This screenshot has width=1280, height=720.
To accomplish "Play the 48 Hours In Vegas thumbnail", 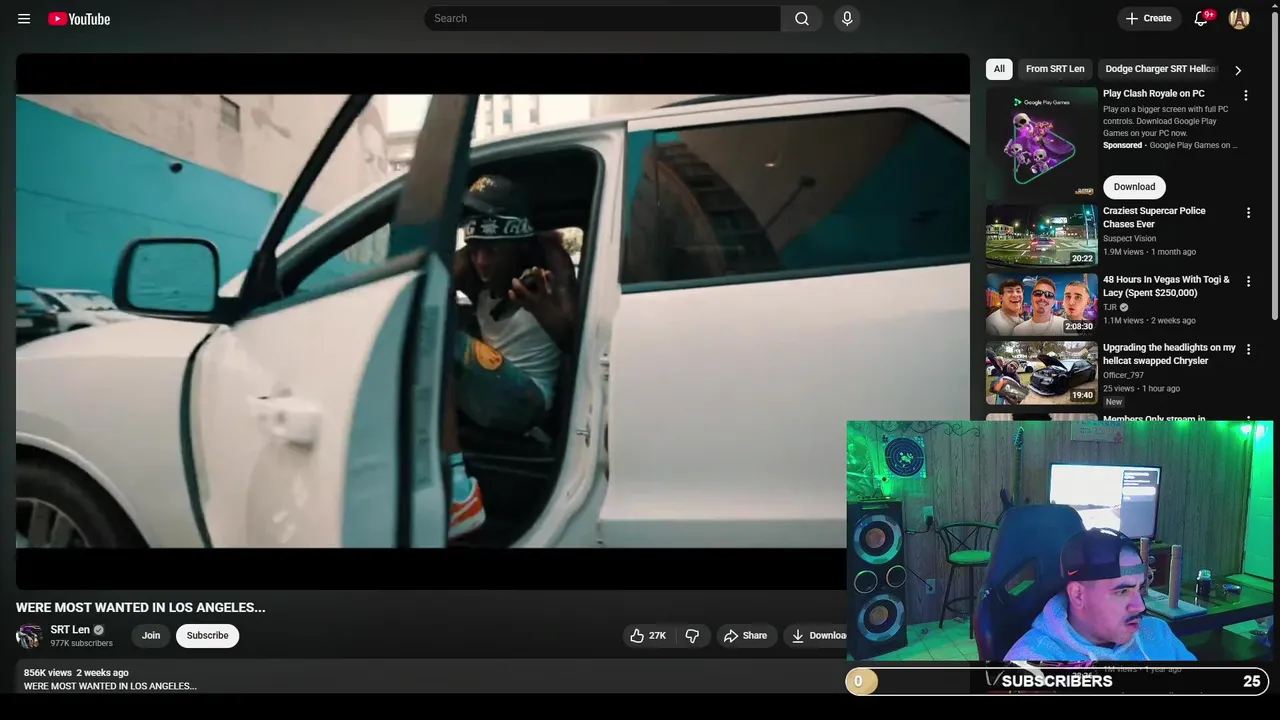I will 1041,304.
